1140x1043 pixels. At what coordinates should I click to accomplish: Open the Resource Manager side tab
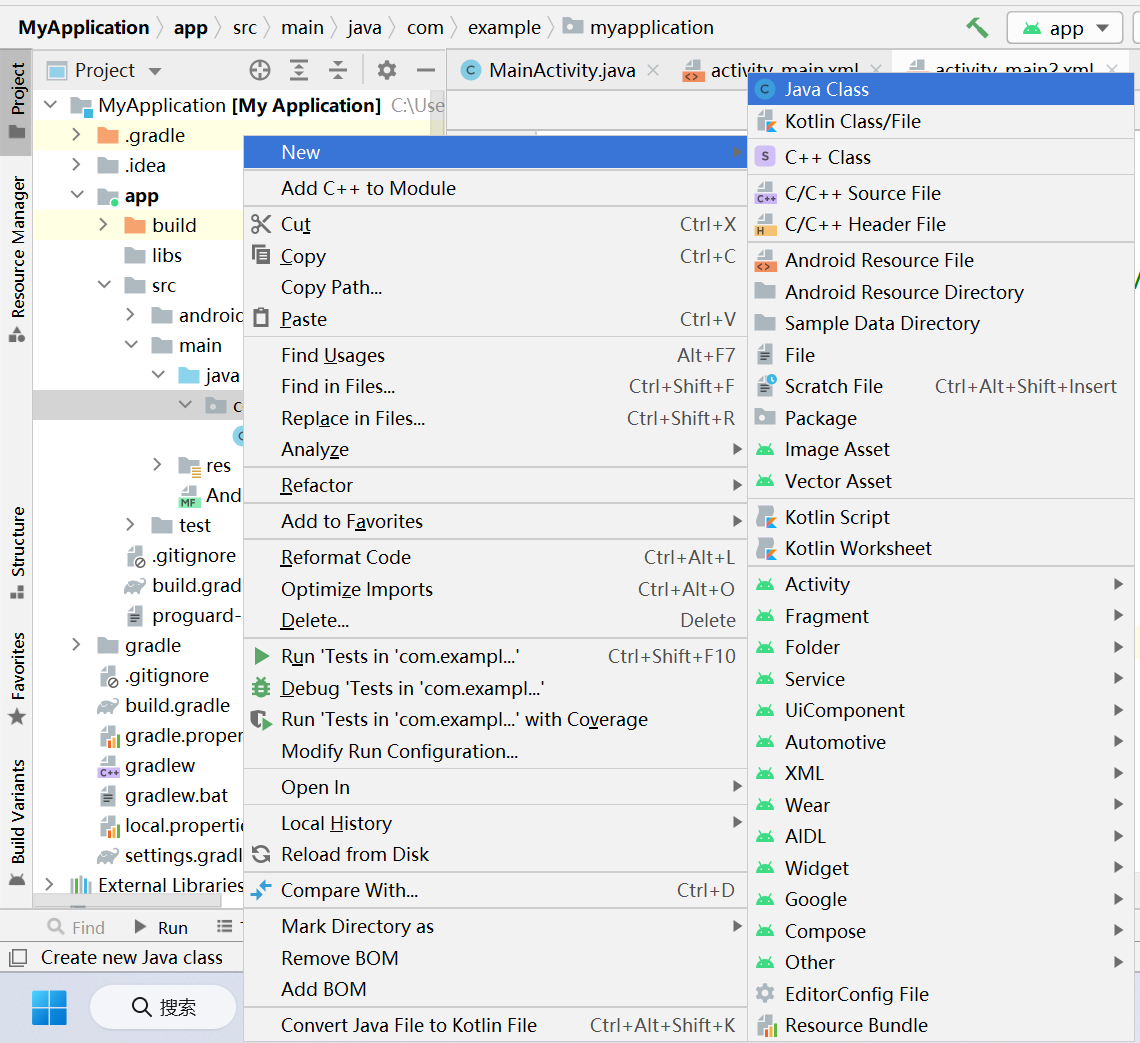(17, 258)
